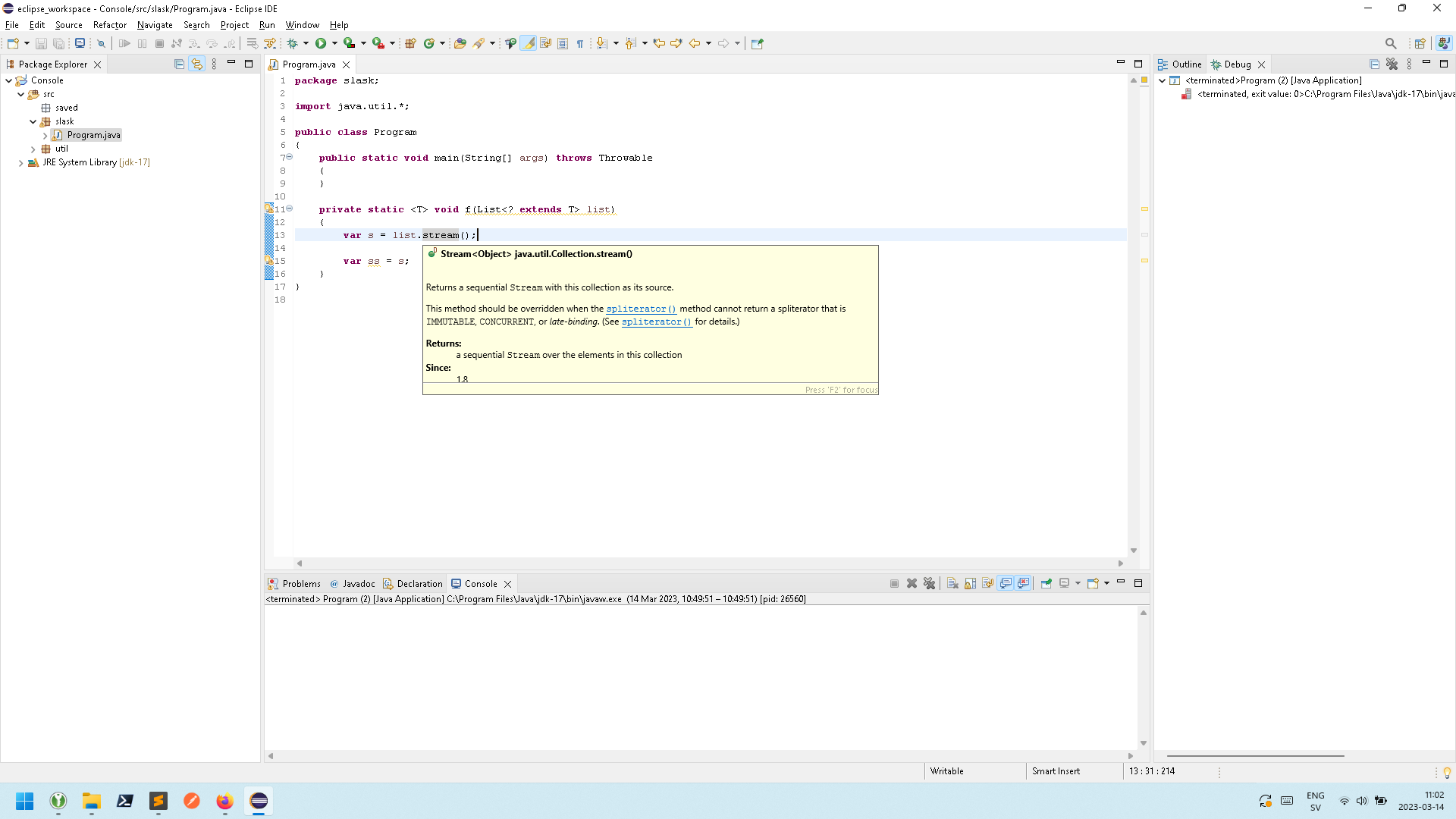1456x819 pixels.
Task: Expand the JRE System Library node
Action: [x=20, y=162]
